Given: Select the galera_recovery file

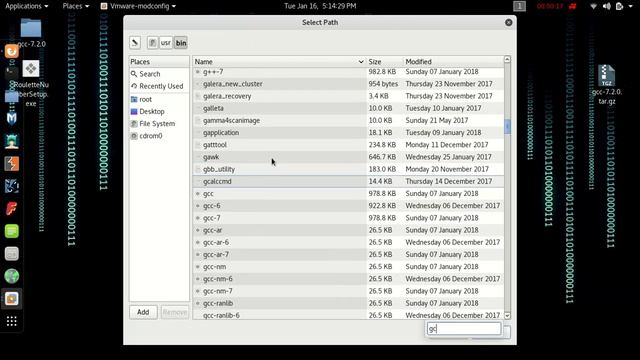Looking at the screenshot, I should point(348,96).
